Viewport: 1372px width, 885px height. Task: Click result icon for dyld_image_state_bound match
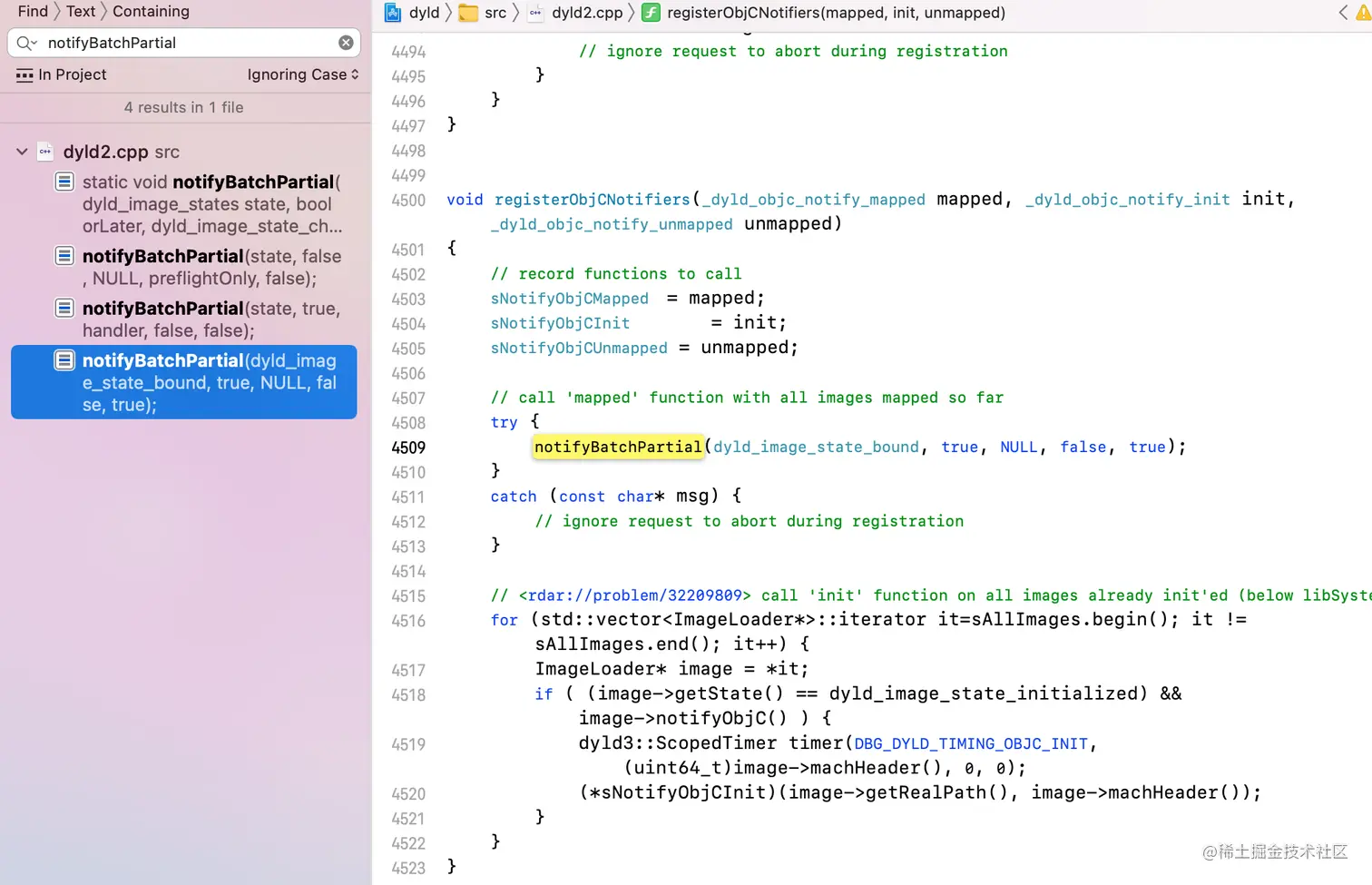click(64, 360)
